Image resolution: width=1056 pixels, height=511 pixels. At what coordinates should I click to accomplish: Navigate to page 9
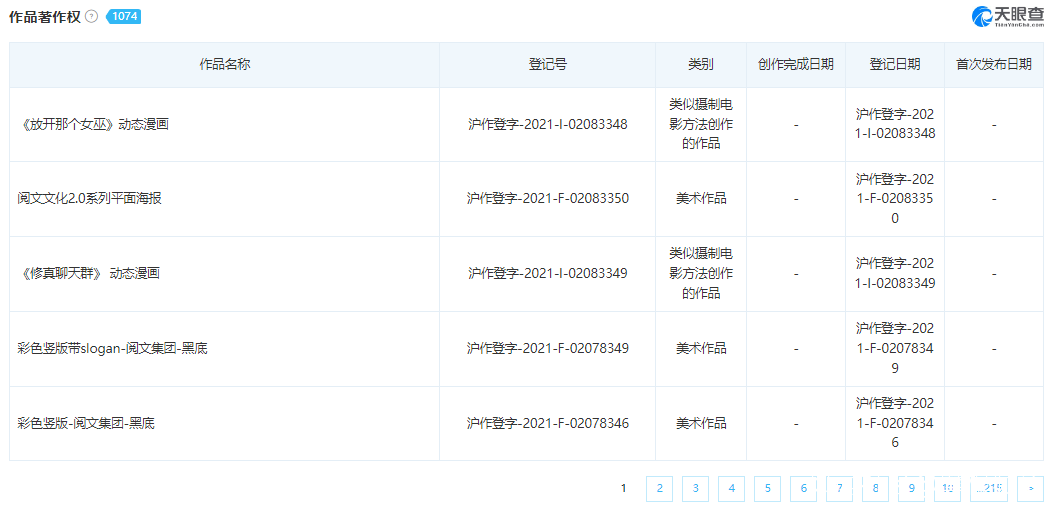coord(911,488)
